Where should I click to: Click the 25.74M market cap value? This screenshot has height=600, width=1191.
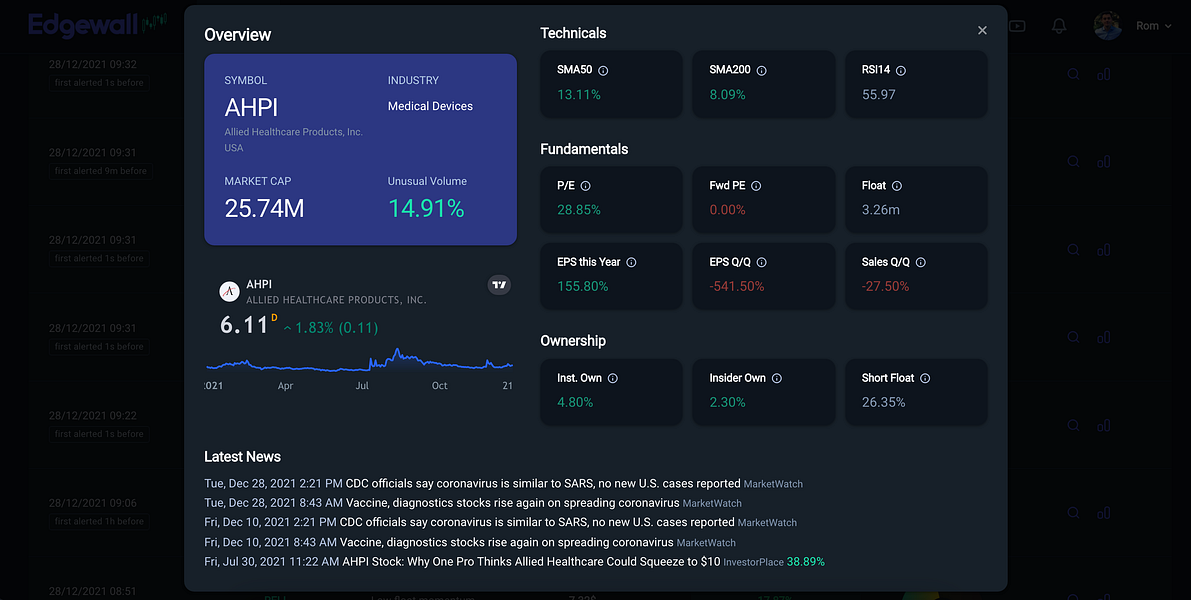pos(264,208)
